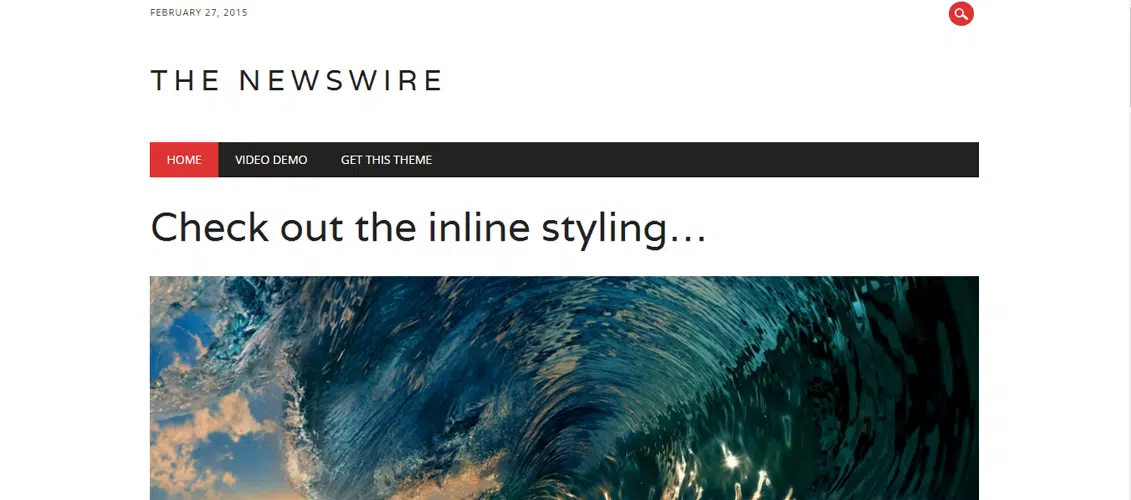Image resolution: width=1131 pixels, height=500 pixels.
Task: Click the word THE in the logo
Action: pos(185,80)
